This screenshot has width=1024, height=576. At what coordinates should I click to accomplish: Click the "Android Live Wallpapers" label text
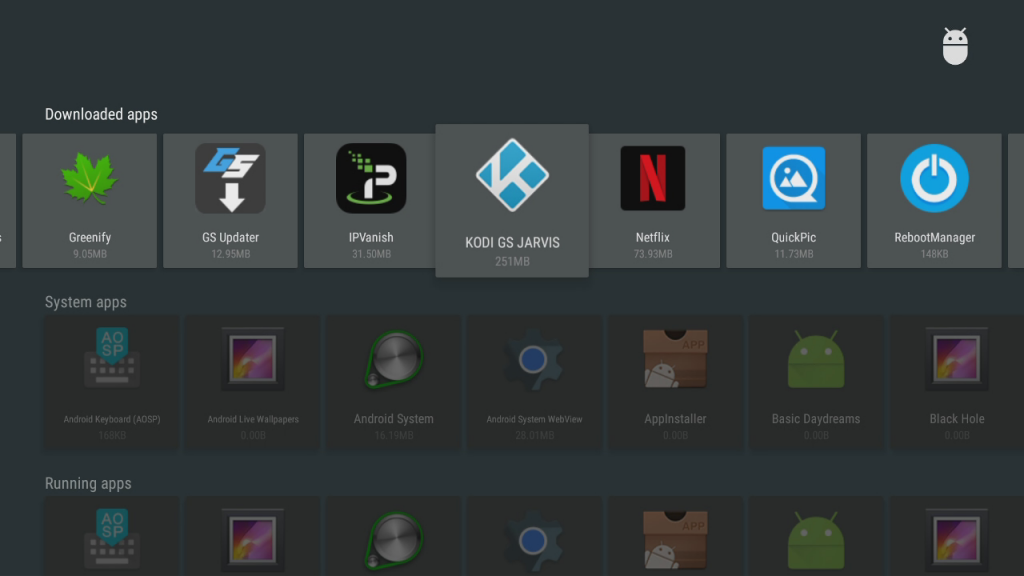pos(253,419)
